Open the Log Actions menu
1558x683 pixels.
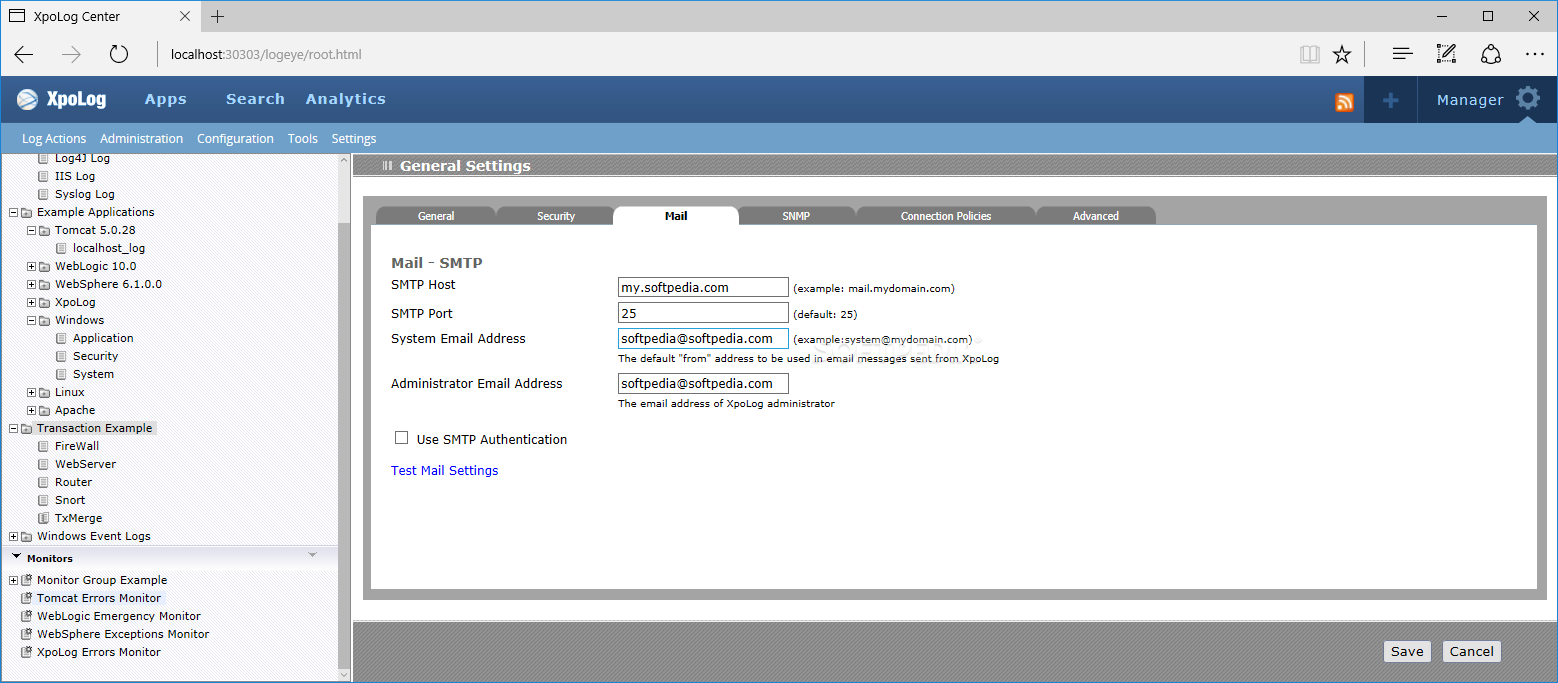(54, 139)
